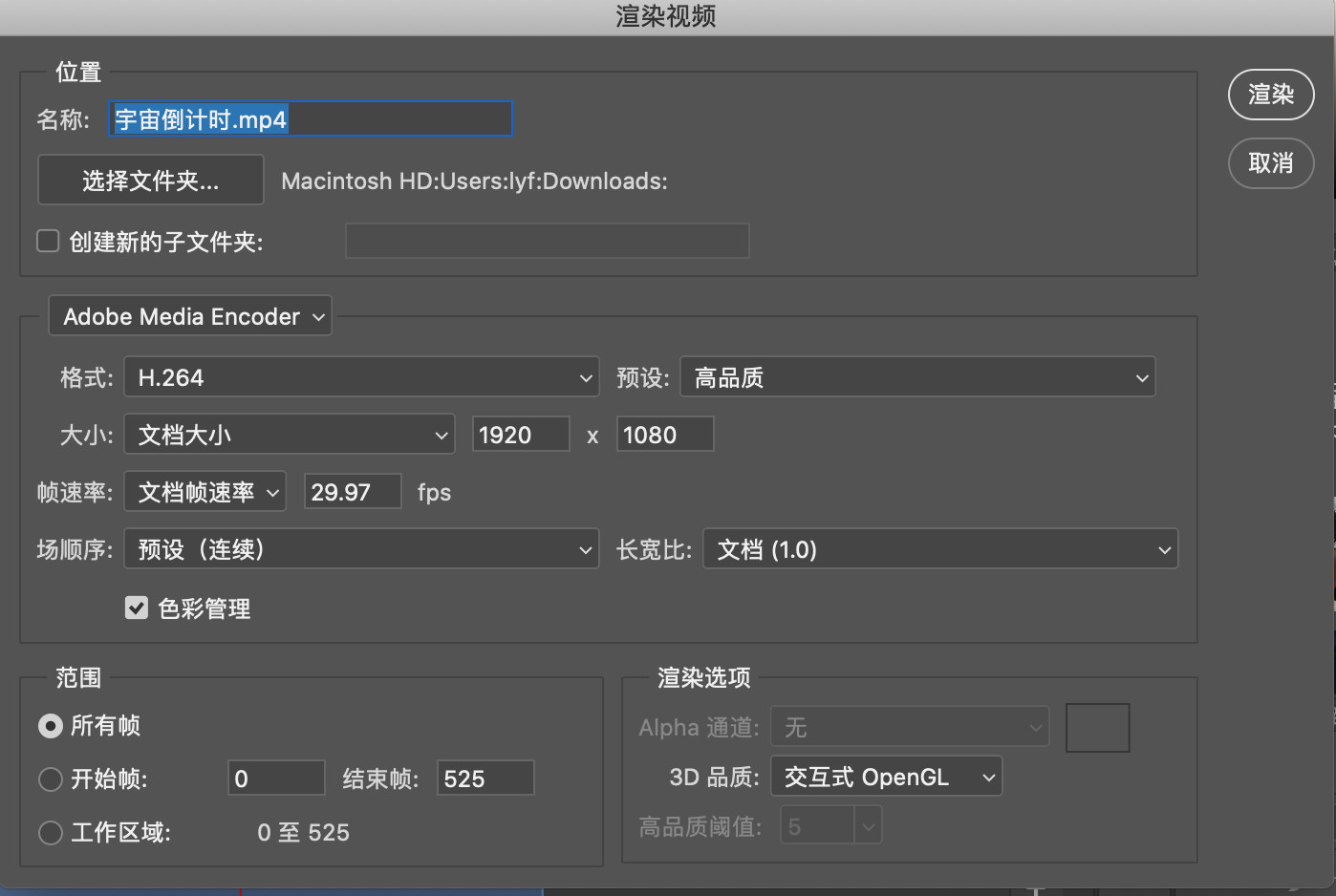Uncheck the 色彩管理 checkbox

click(137, 608)
